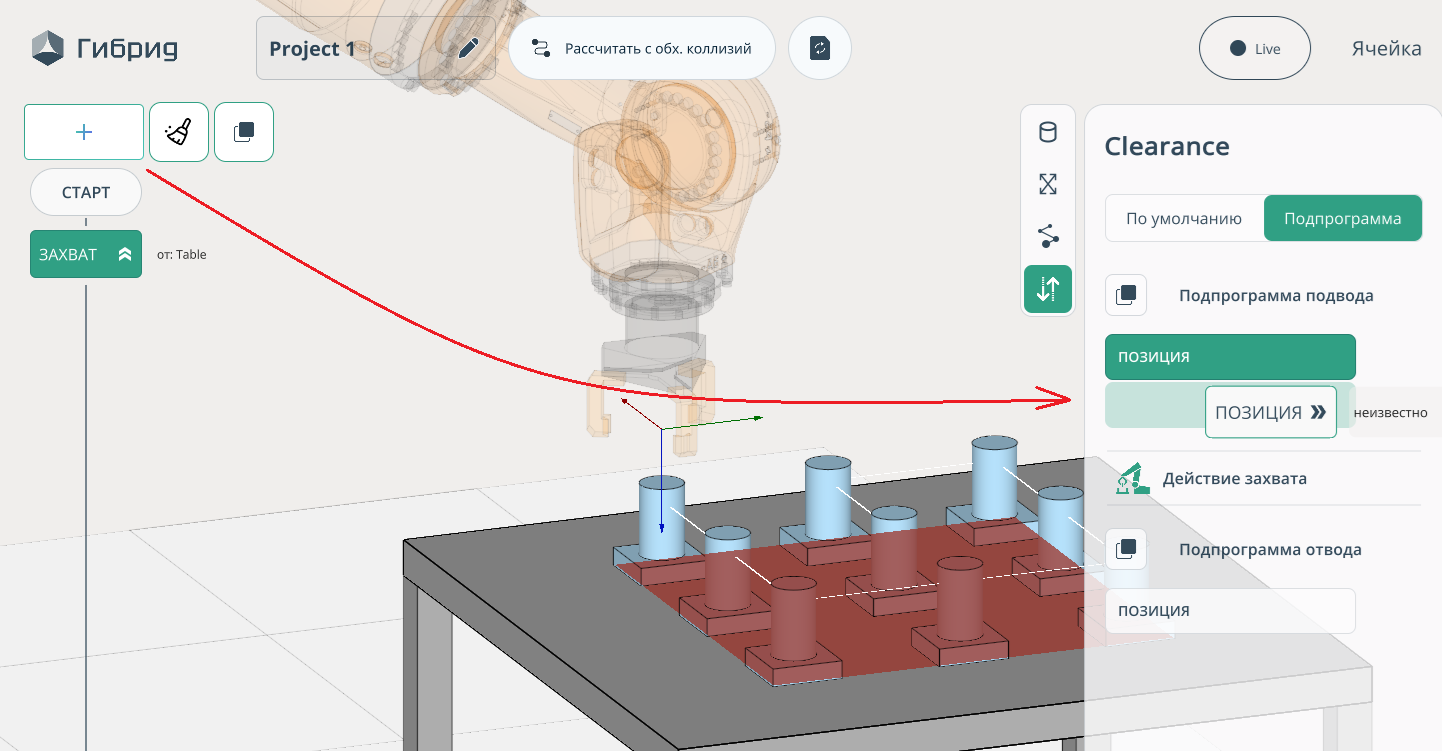Click copy icon next to Подпрограмма подвода
Screen dimensions: 1442x751
pos(1126,295)
